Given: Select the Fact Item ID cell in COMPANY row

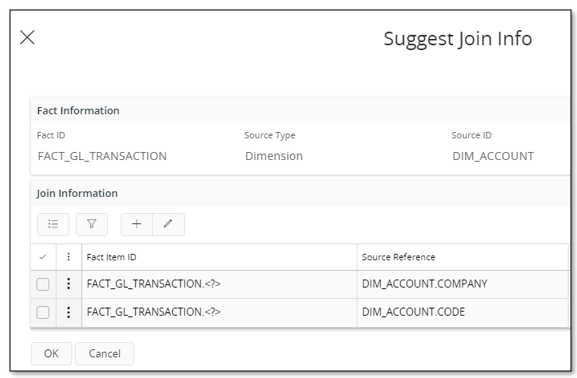Looking at the screenshot, I should click(219, 284).
